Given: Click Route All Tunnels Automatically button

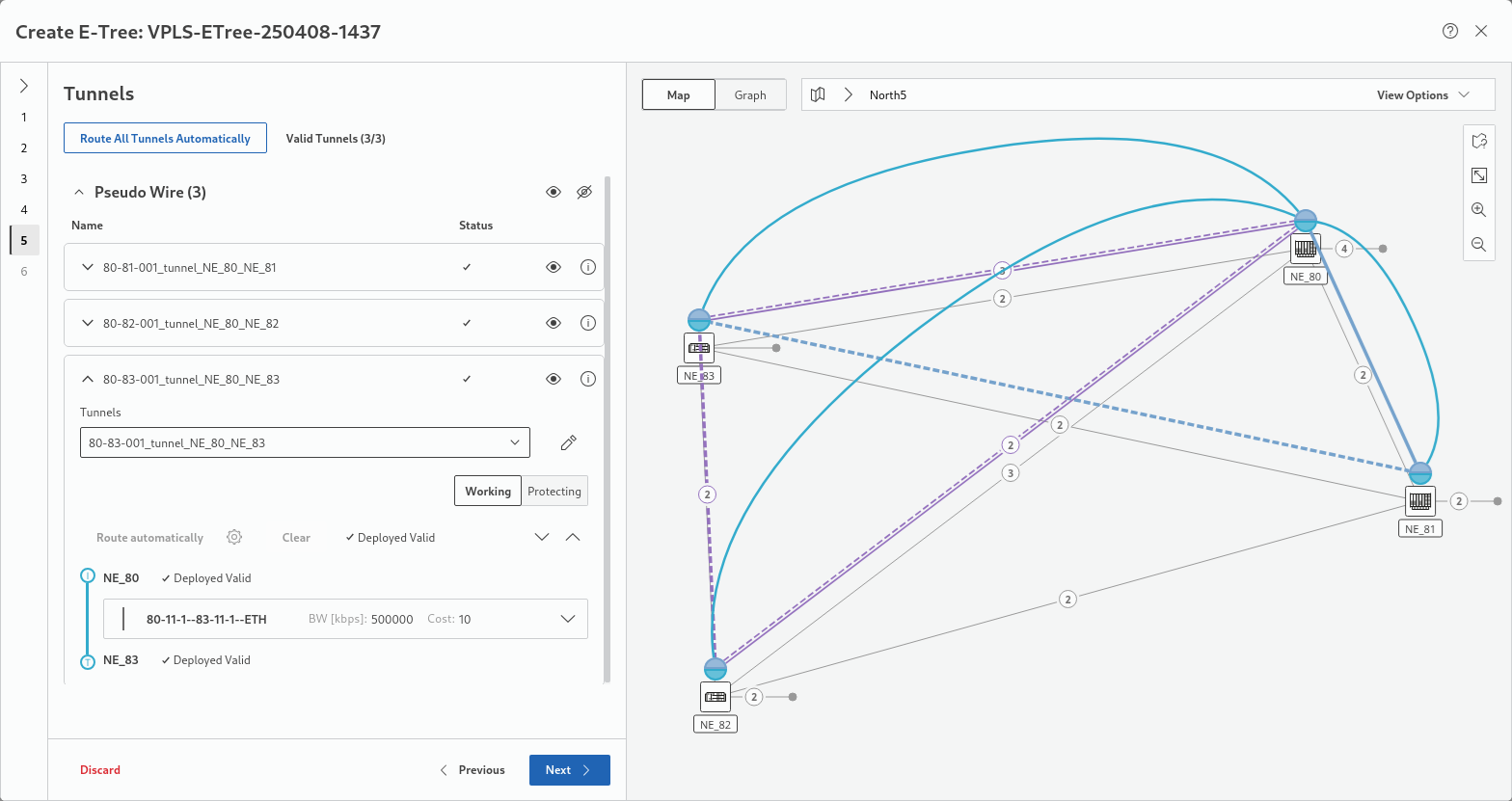Looking at the screenshot, I should coord(165,138).
